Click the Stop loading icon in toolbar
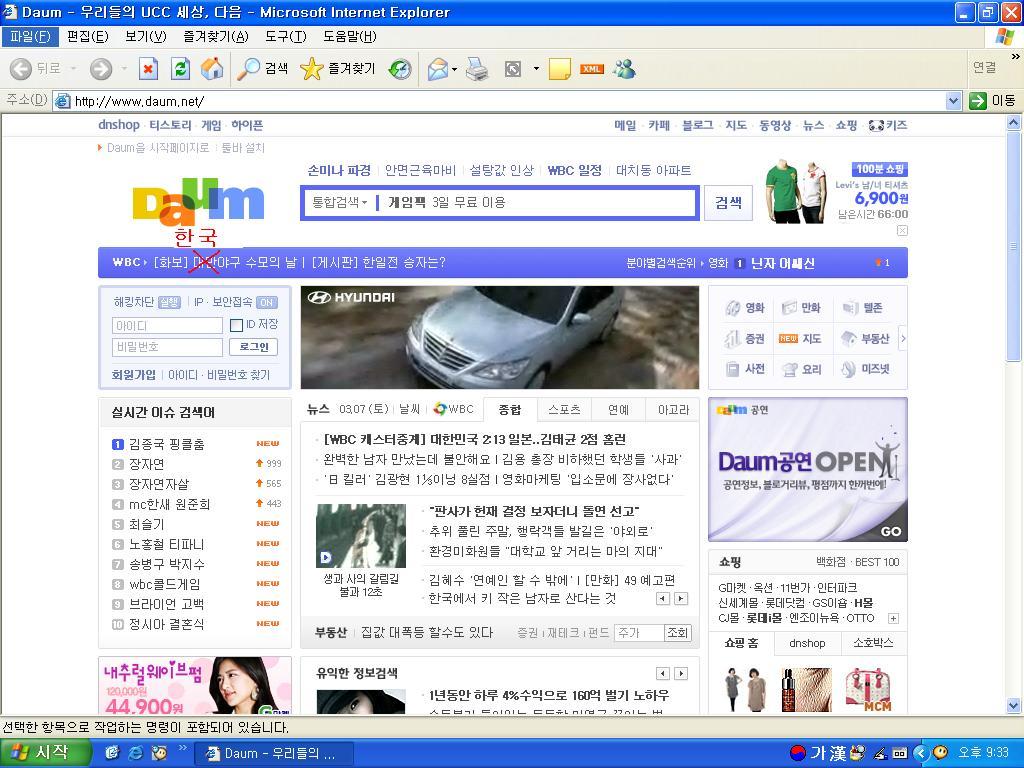Viewport: 1024px width, 768px height. click(x=148, y=69)
